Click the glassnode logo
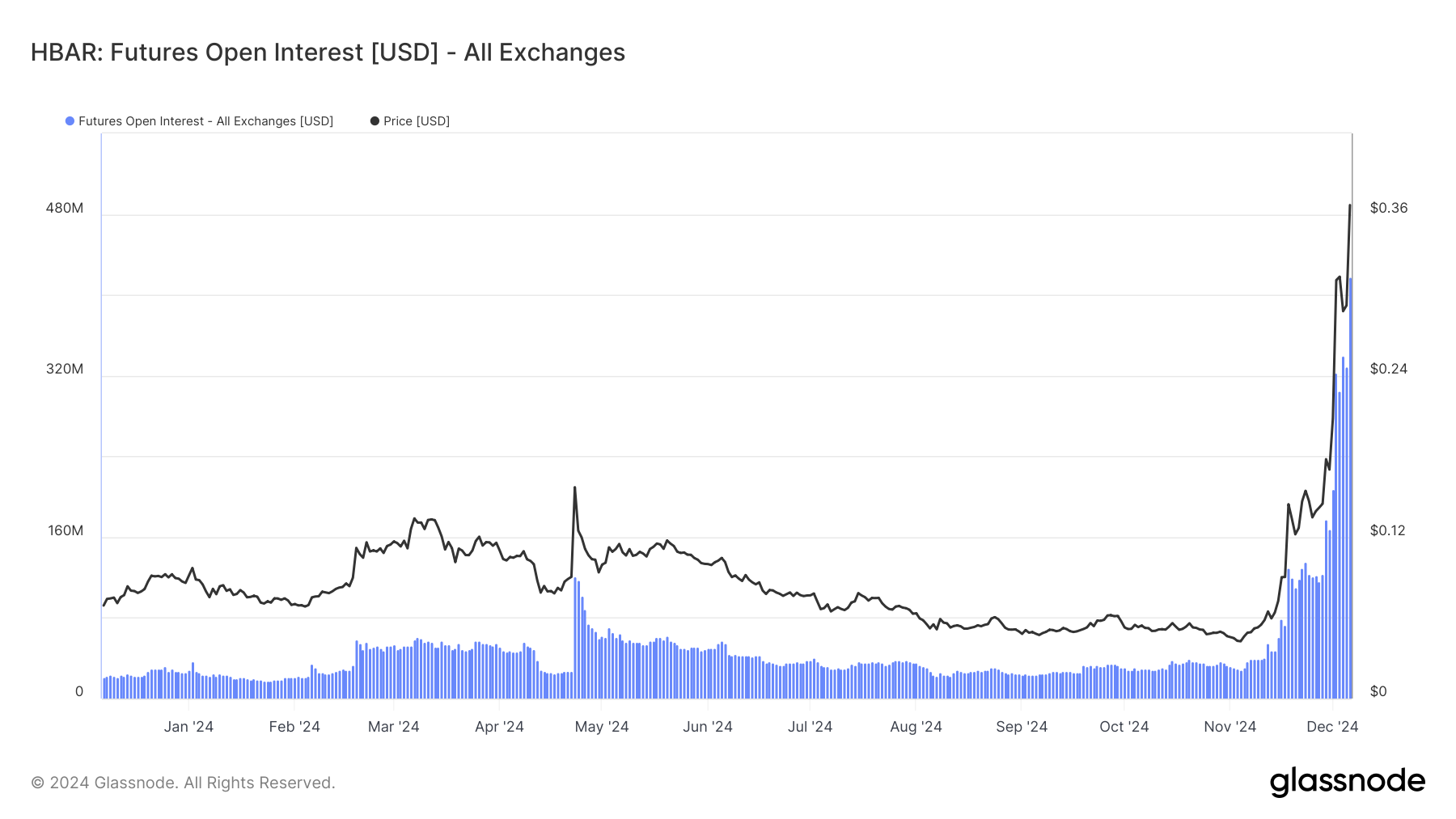 tap(1347, 782)
